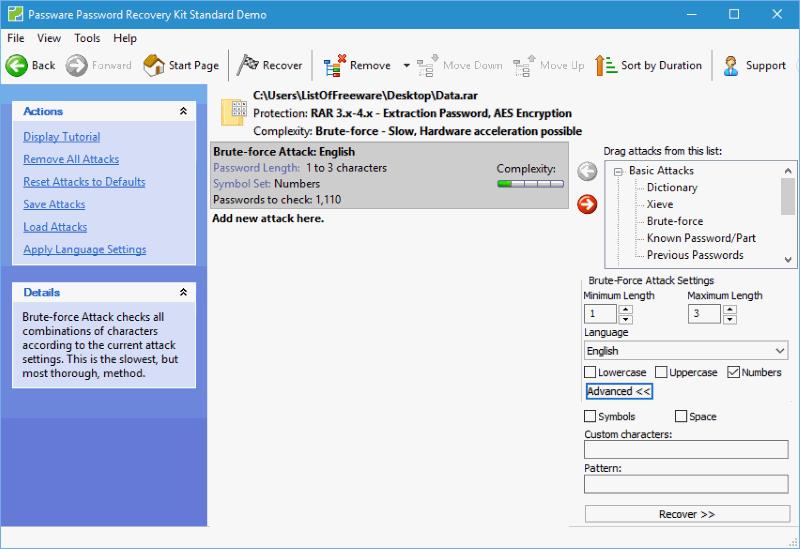Click the Load Attacks link

pos(55,227)
